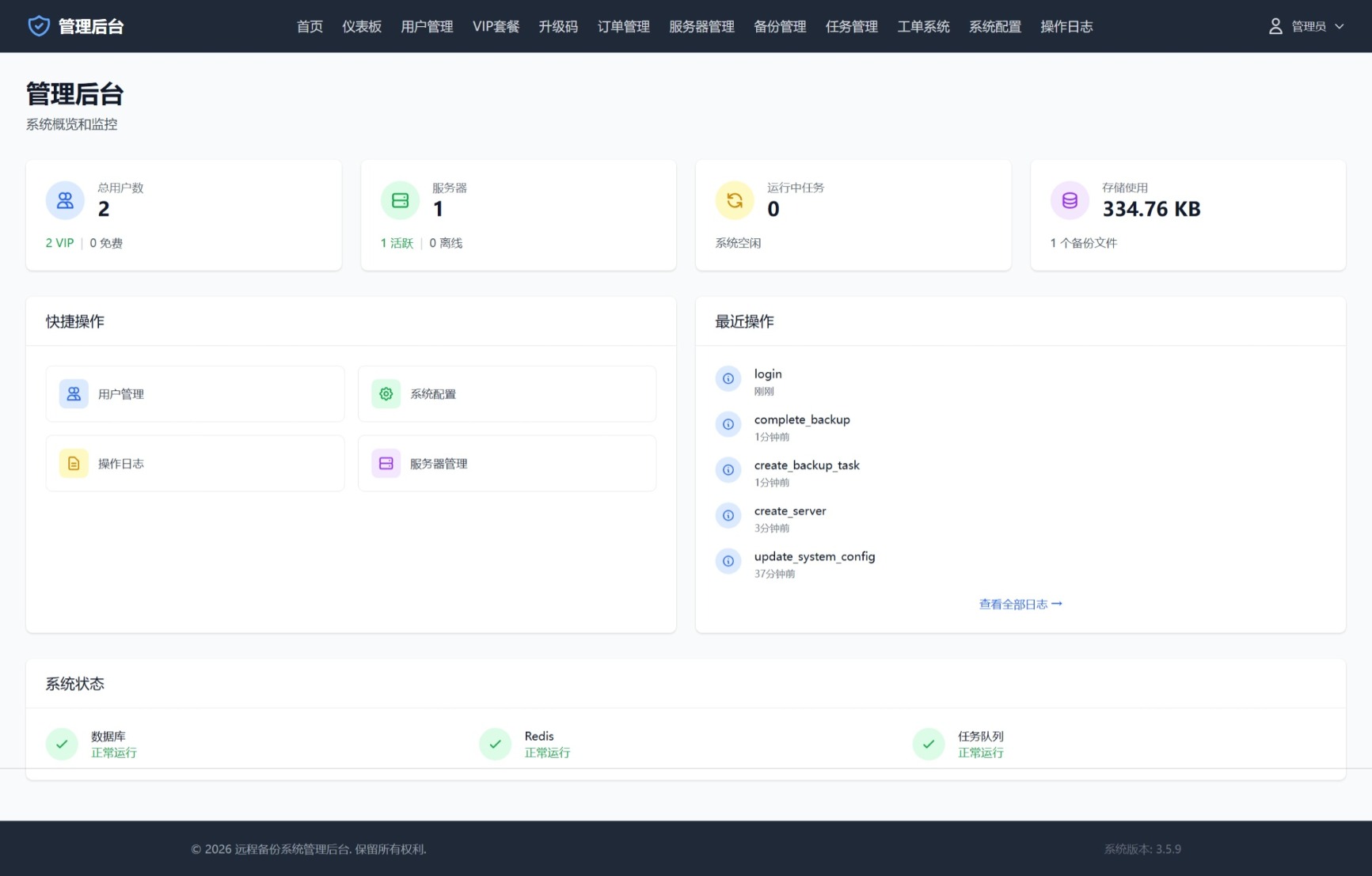Click the total users stat icon
Viewport: 1372px width, 876px height.
point(65,201)
